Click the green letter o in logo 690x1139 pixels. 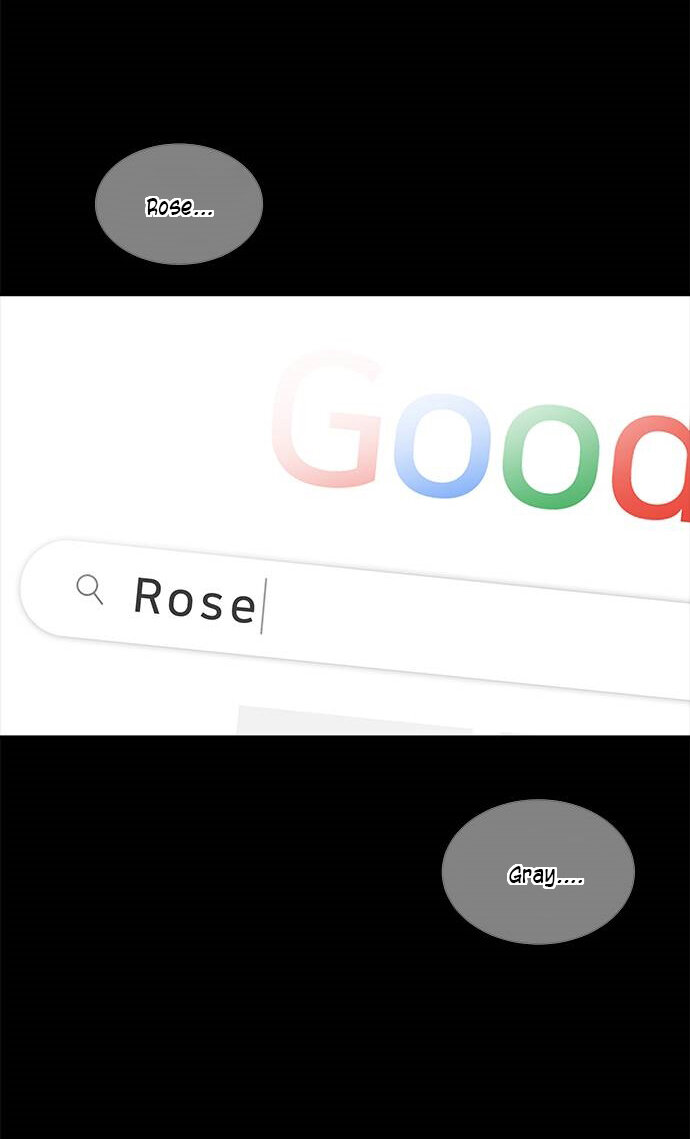[551, 457]
